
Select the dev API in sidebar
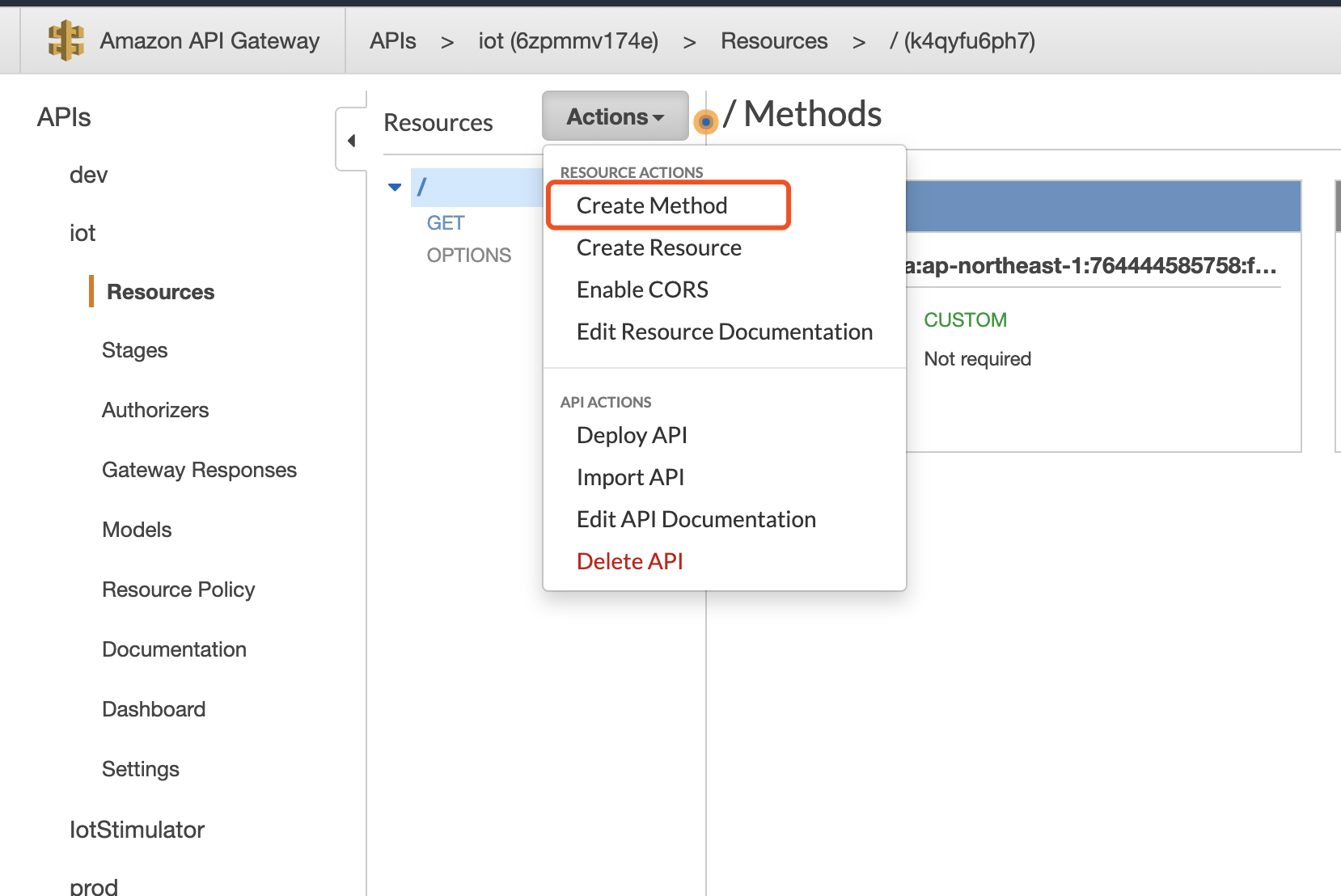[x=89, y=175]
